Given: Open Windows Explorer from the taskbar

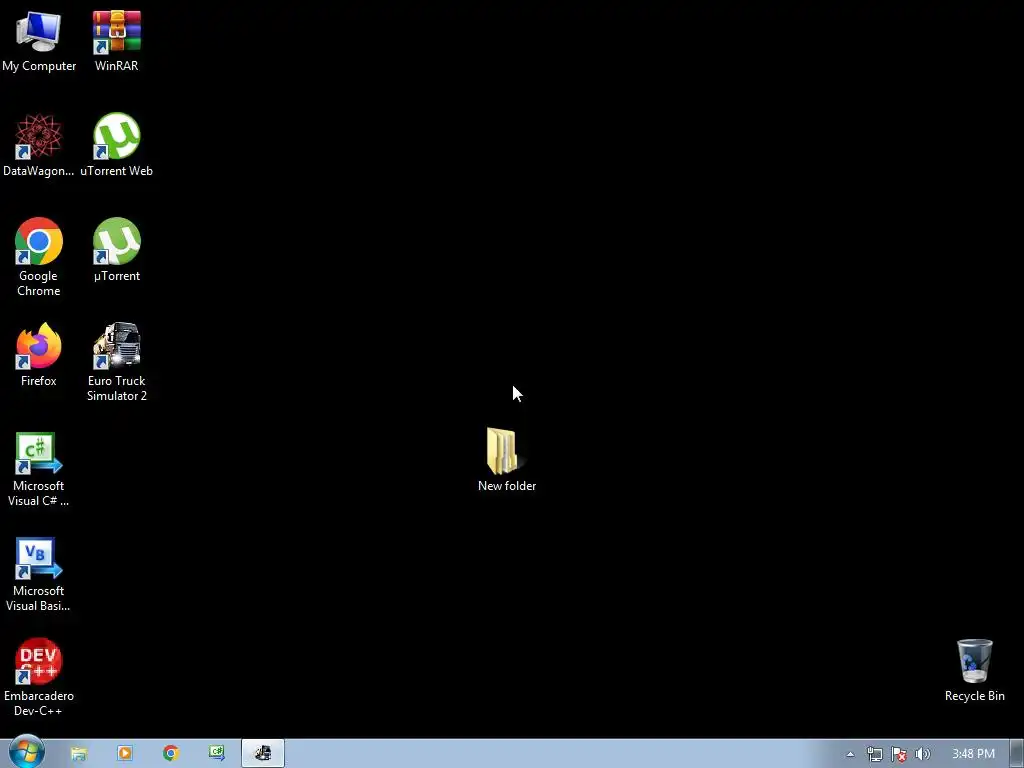Looking at the screenshot, I should [78, 754].
